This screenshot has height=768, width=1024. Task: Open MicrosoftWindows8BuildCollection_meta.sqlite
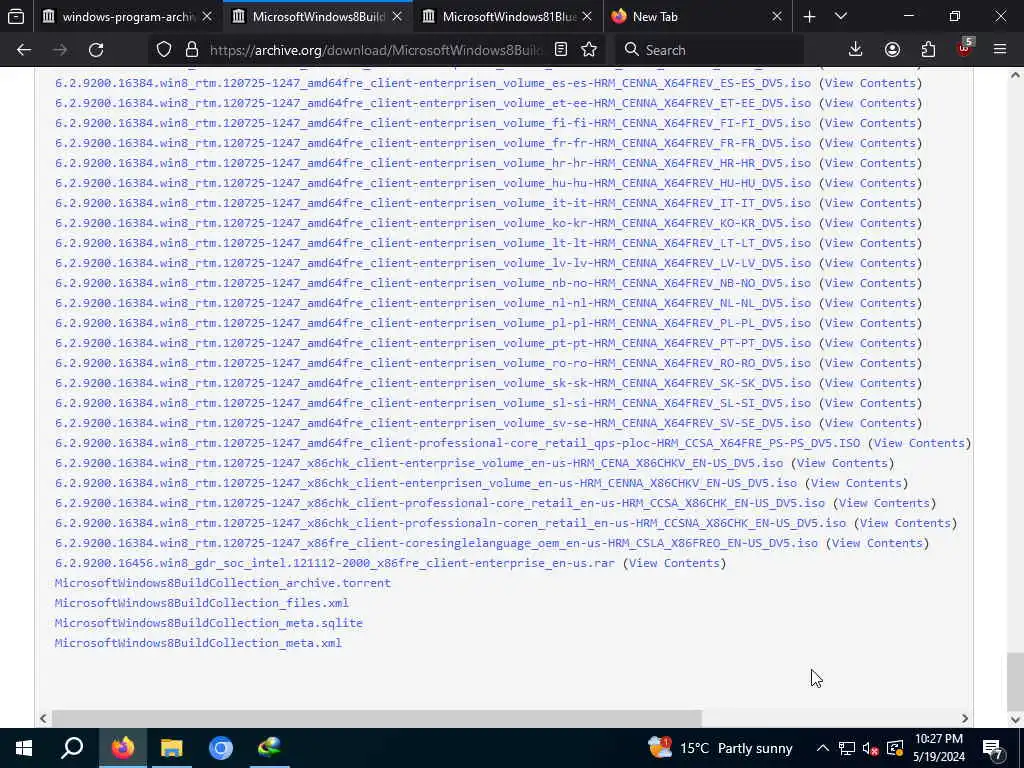(x=208, y=623)
